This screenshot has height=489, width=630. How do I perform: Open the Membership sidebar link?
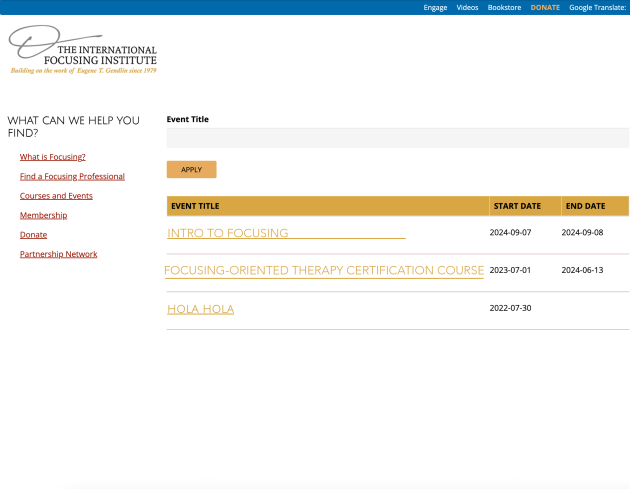43,215
